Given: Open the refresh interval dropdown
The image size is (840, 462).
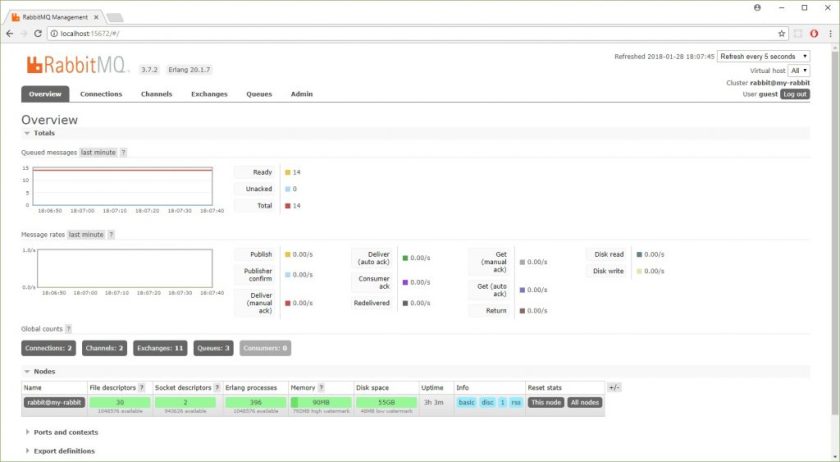Looking at the screenshot, I should click(763, 57).
